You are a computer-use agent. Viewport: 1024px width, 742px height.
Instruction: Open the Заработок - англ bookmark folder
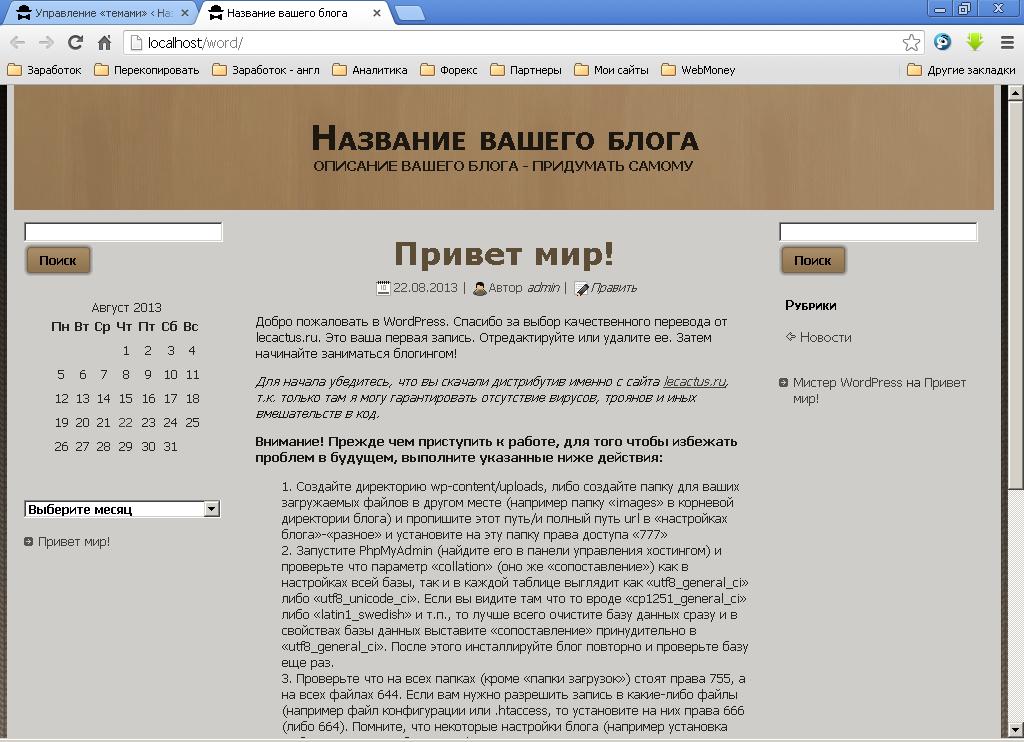[x=266, y=70]
